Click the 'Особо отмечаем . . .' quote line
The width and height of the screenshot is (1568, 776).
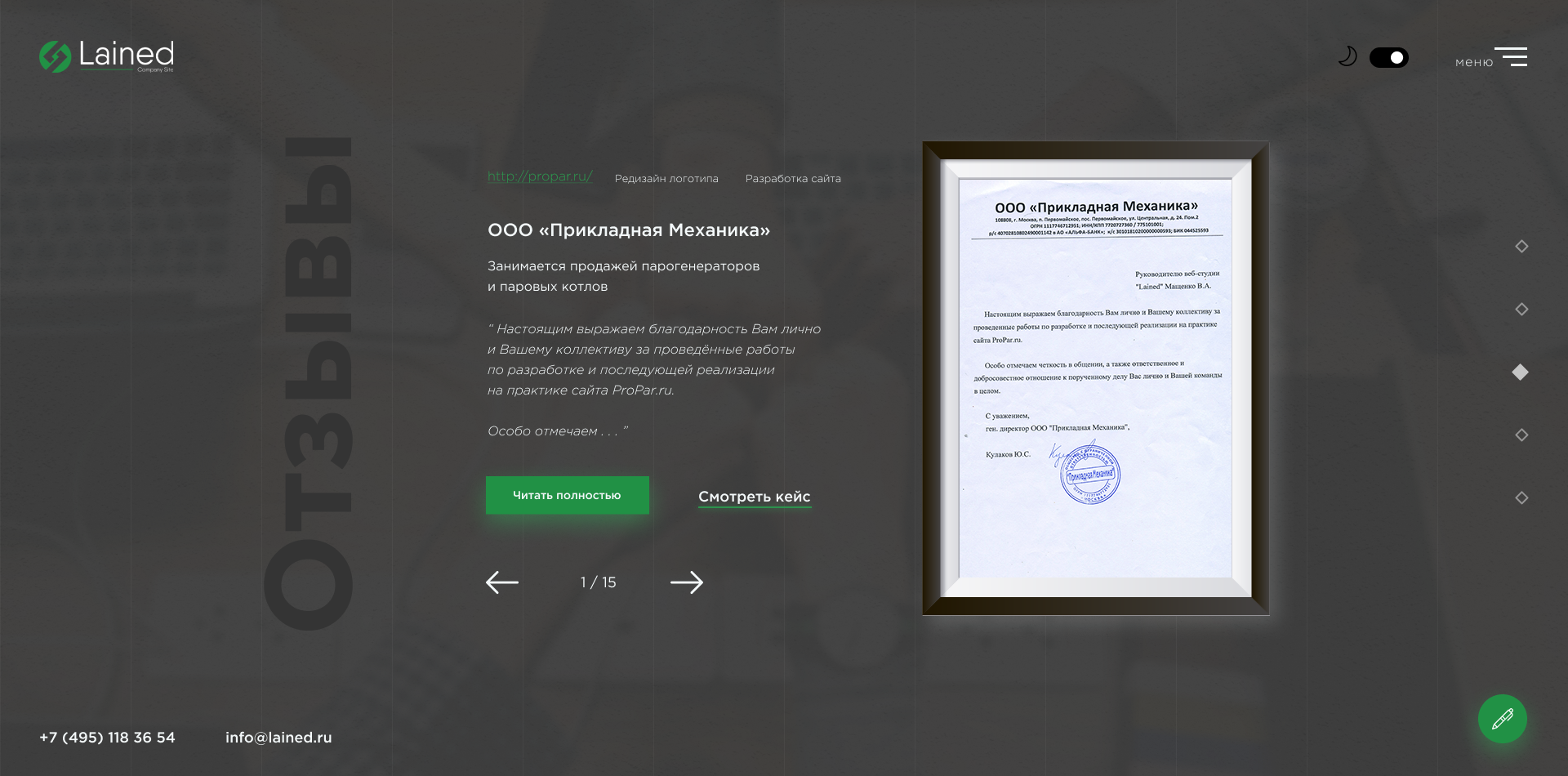[558, 431]
